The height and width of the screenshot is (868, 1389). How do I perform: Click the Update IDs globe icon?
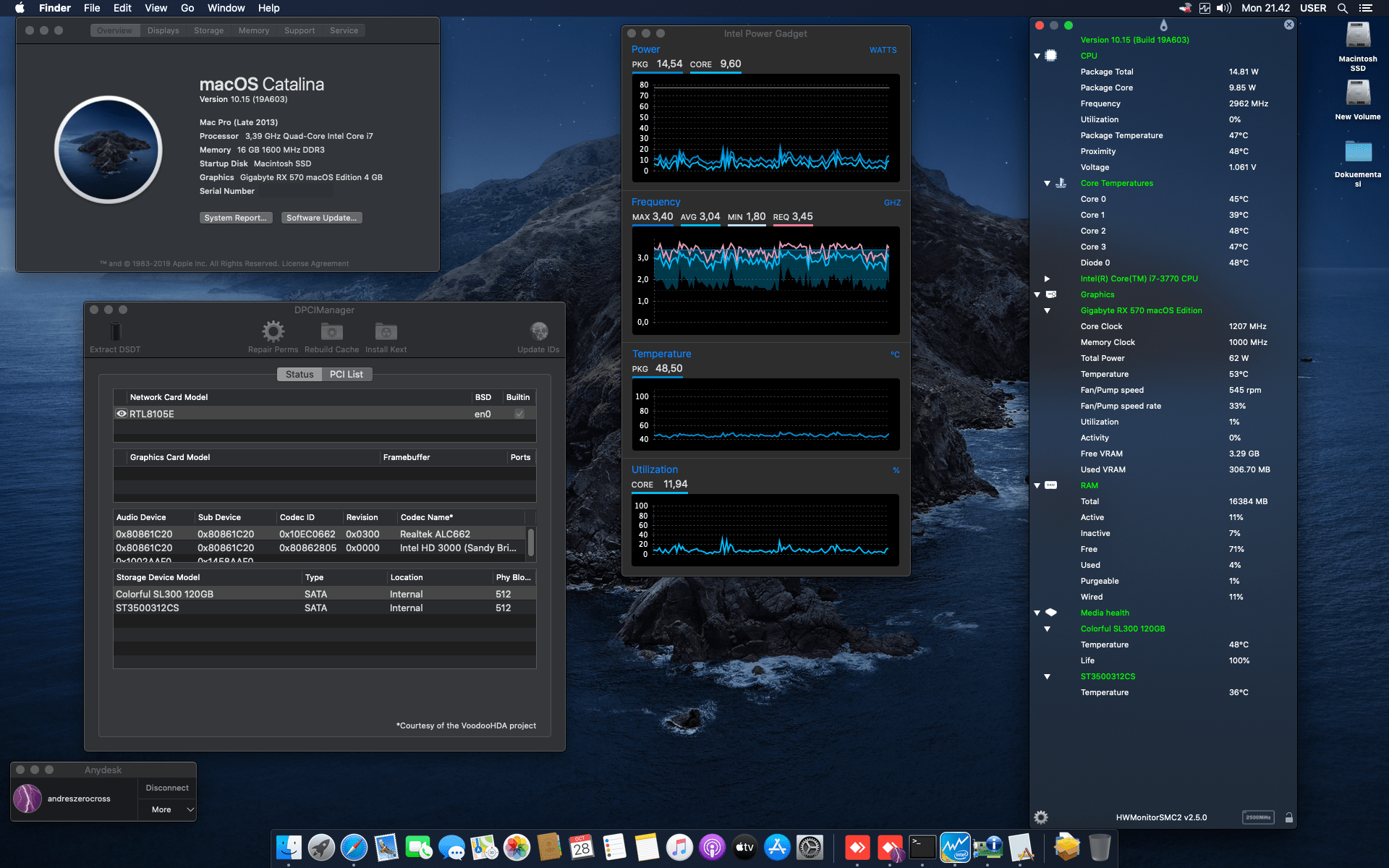(538, 332)
